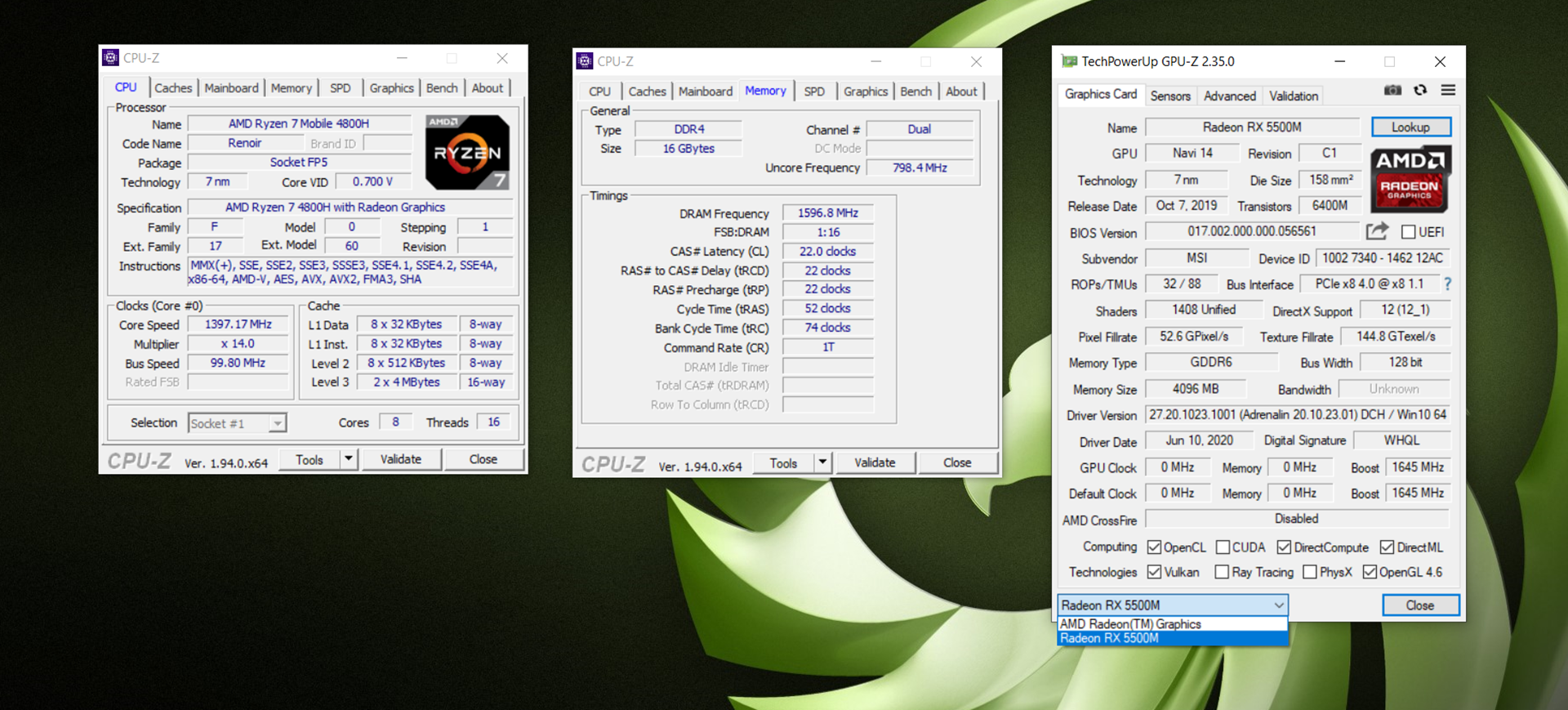The width and height of the screenshot is (1568, 710).
Task: Click the Memory Type GDDR6 value
Action: pyautogui.click(x=1211, y=362)
